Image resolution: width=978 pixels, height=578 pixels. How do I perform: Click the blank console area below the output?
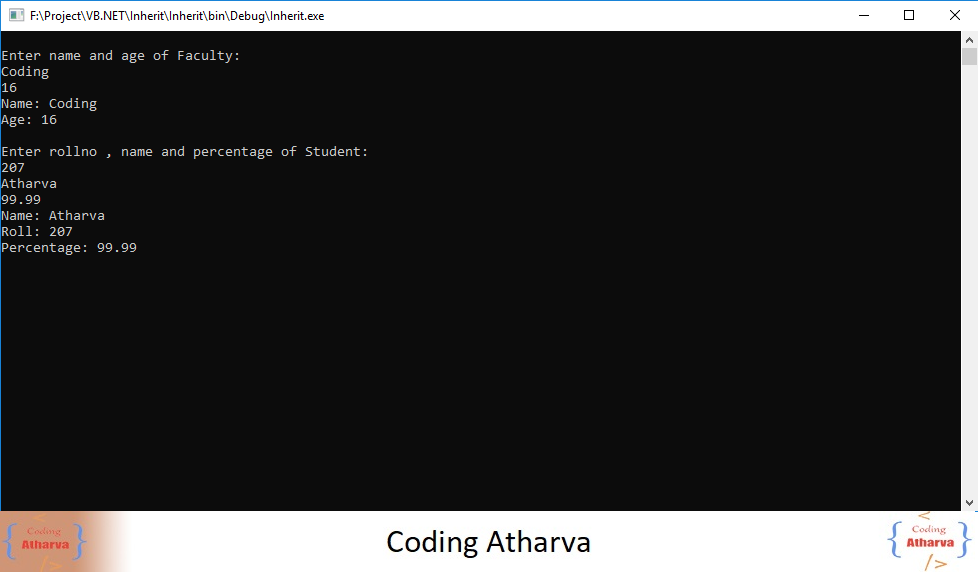[x=400, y=380]
